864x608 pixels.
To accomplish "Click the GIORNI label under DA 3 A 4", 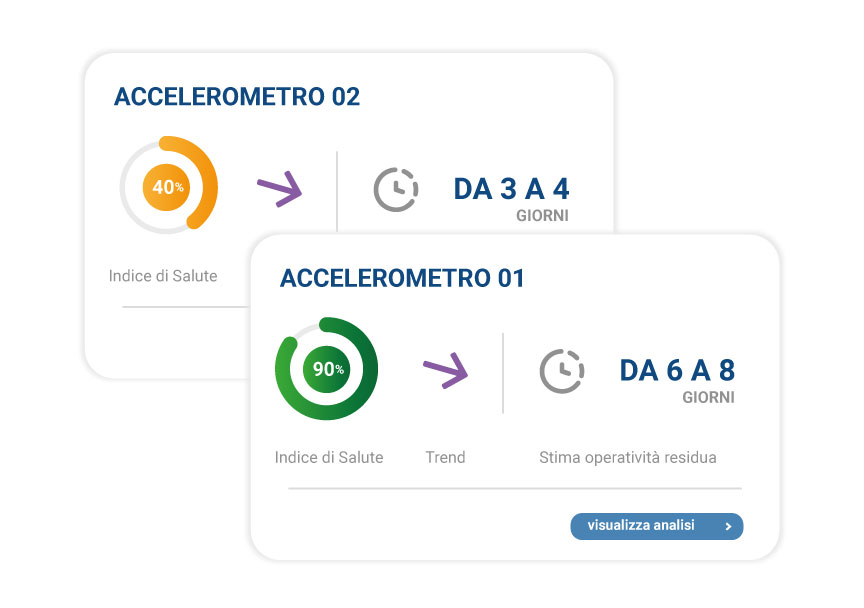I will tap(542, 215).
